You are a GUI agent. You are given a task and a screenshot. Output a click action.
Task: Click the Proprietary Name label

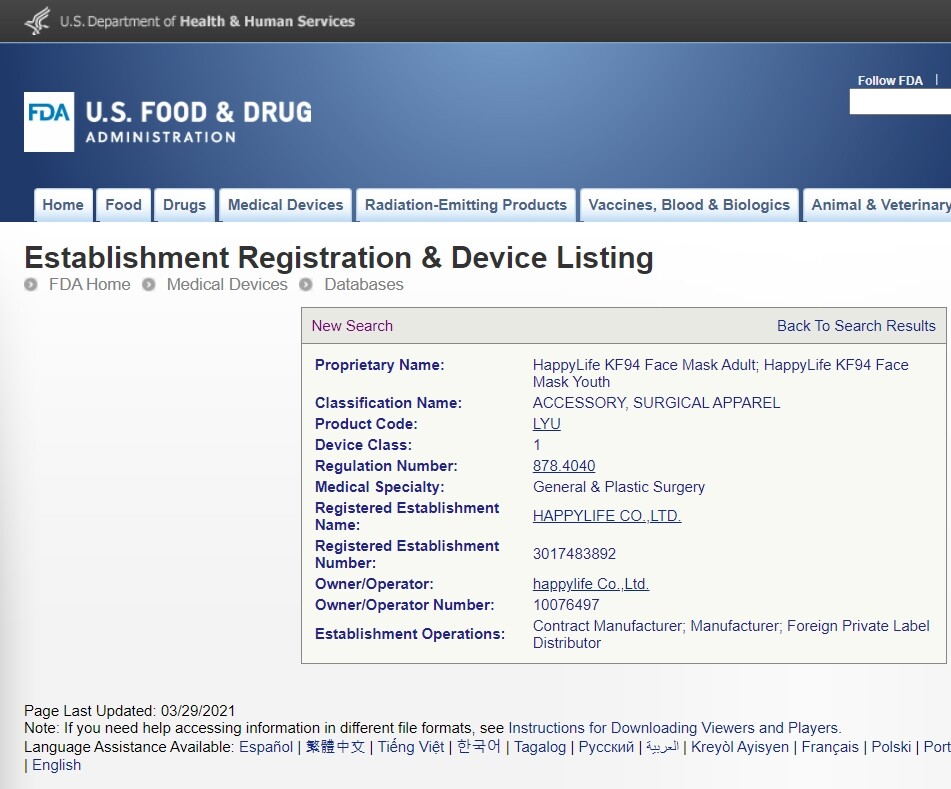click(380, 365)
